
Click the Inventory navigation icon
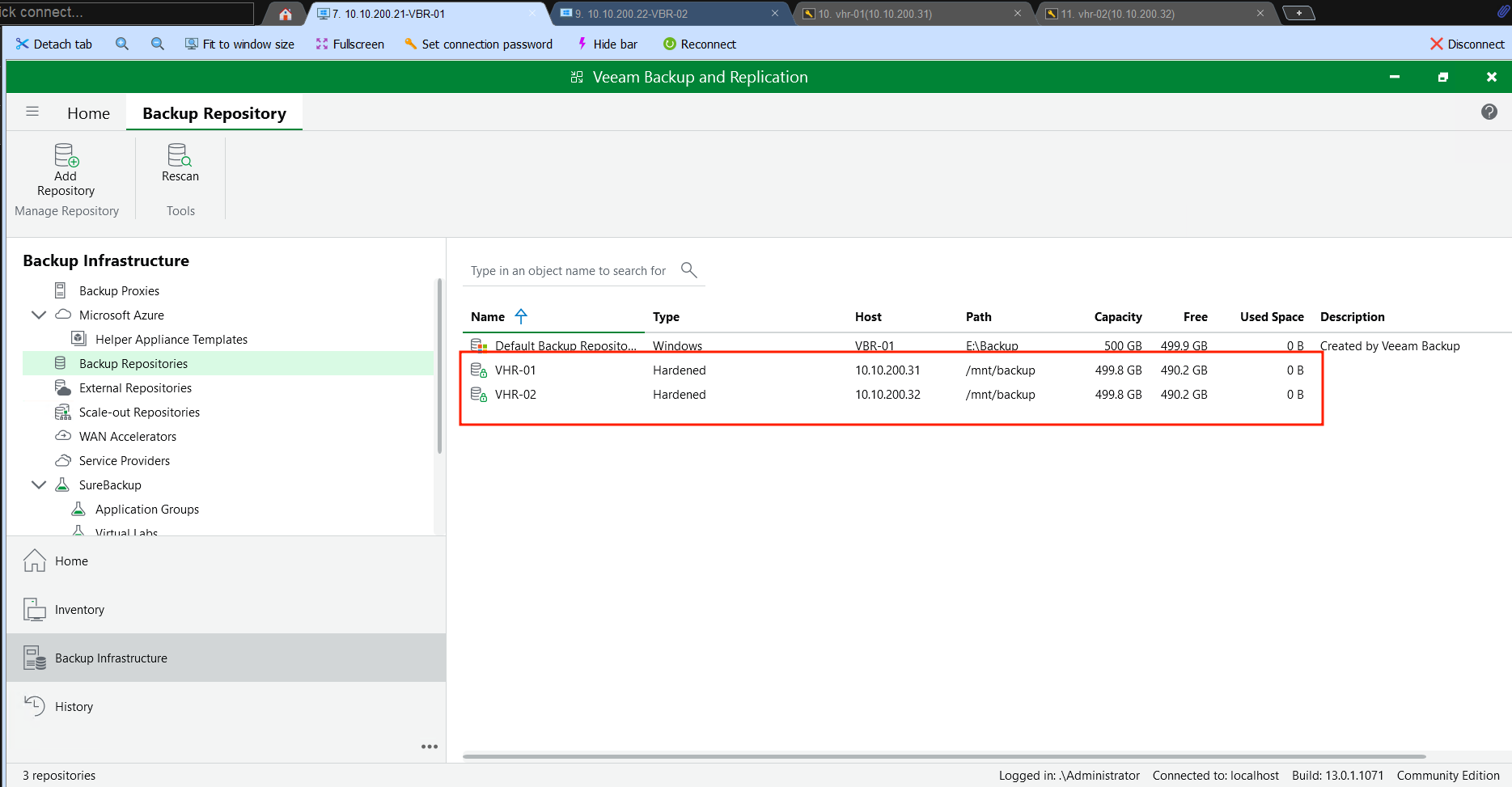(35, 609)
